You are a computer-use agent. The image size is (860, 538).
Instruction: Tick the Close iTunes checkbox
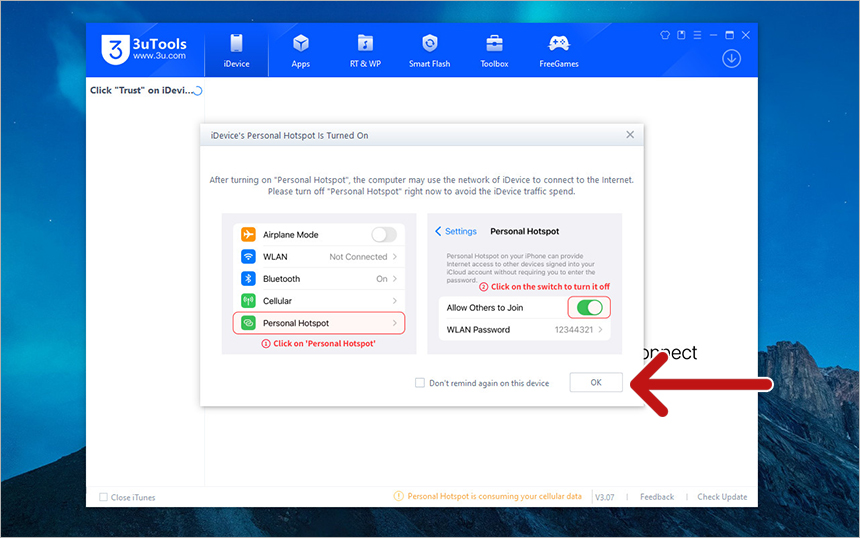coord(103,497)
